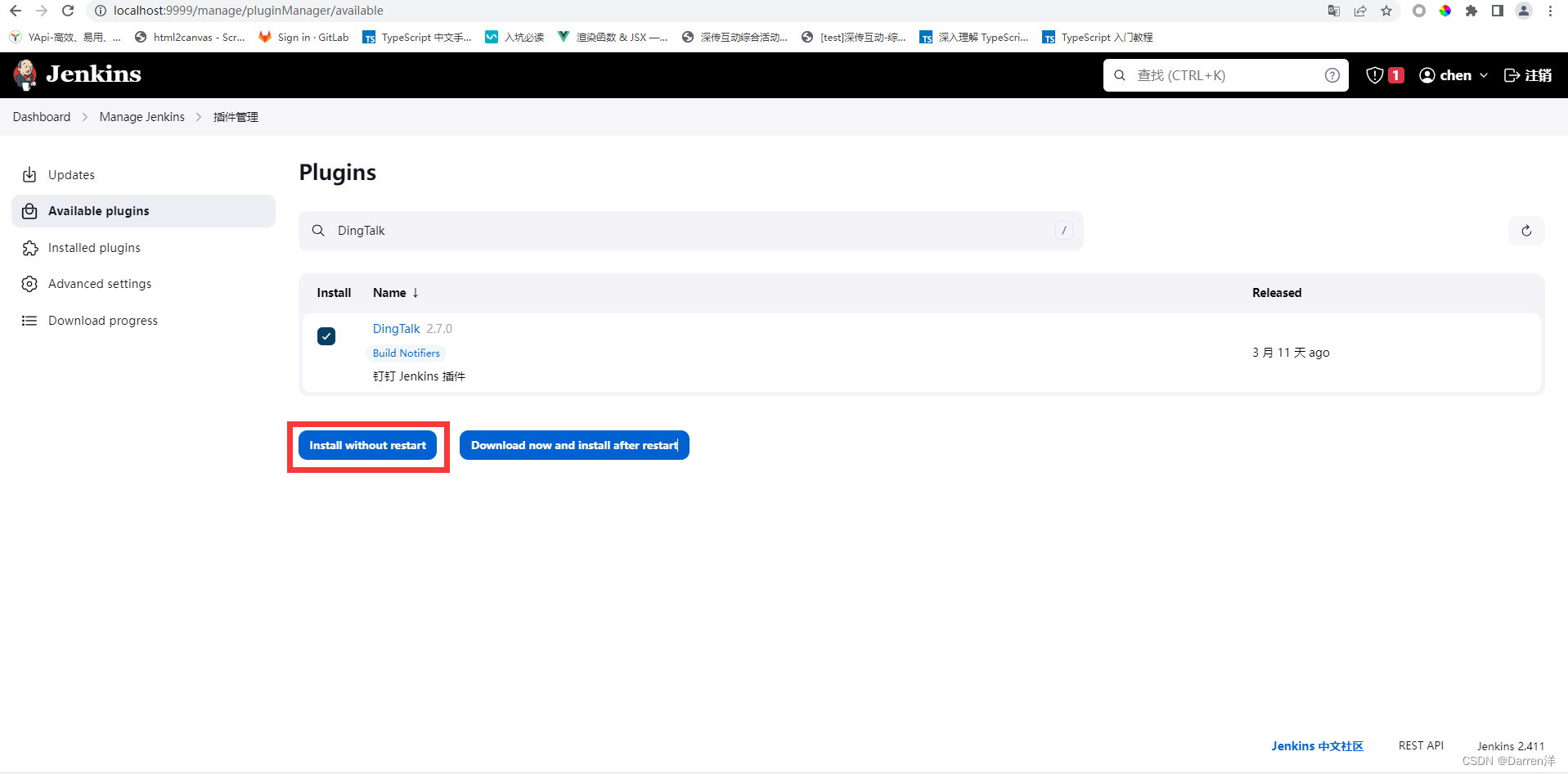Open Jenkins 中文社区 footer link
This screenshot has height=774, width=1568.
1318,746
